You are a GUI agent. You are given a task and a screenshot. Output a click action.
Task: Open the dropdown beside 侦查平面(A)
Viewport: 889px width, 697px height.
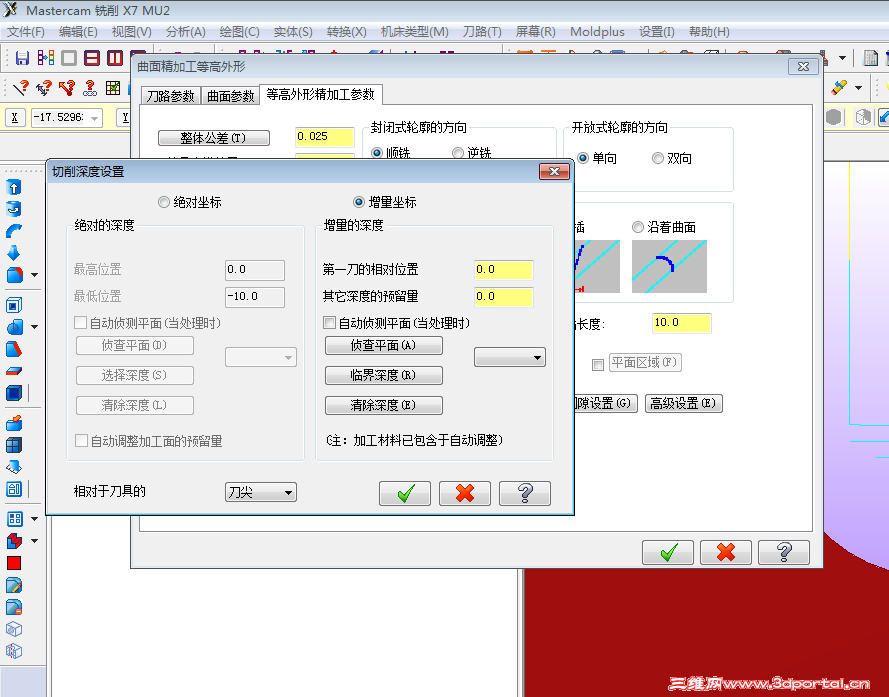(x=510, y=357)
